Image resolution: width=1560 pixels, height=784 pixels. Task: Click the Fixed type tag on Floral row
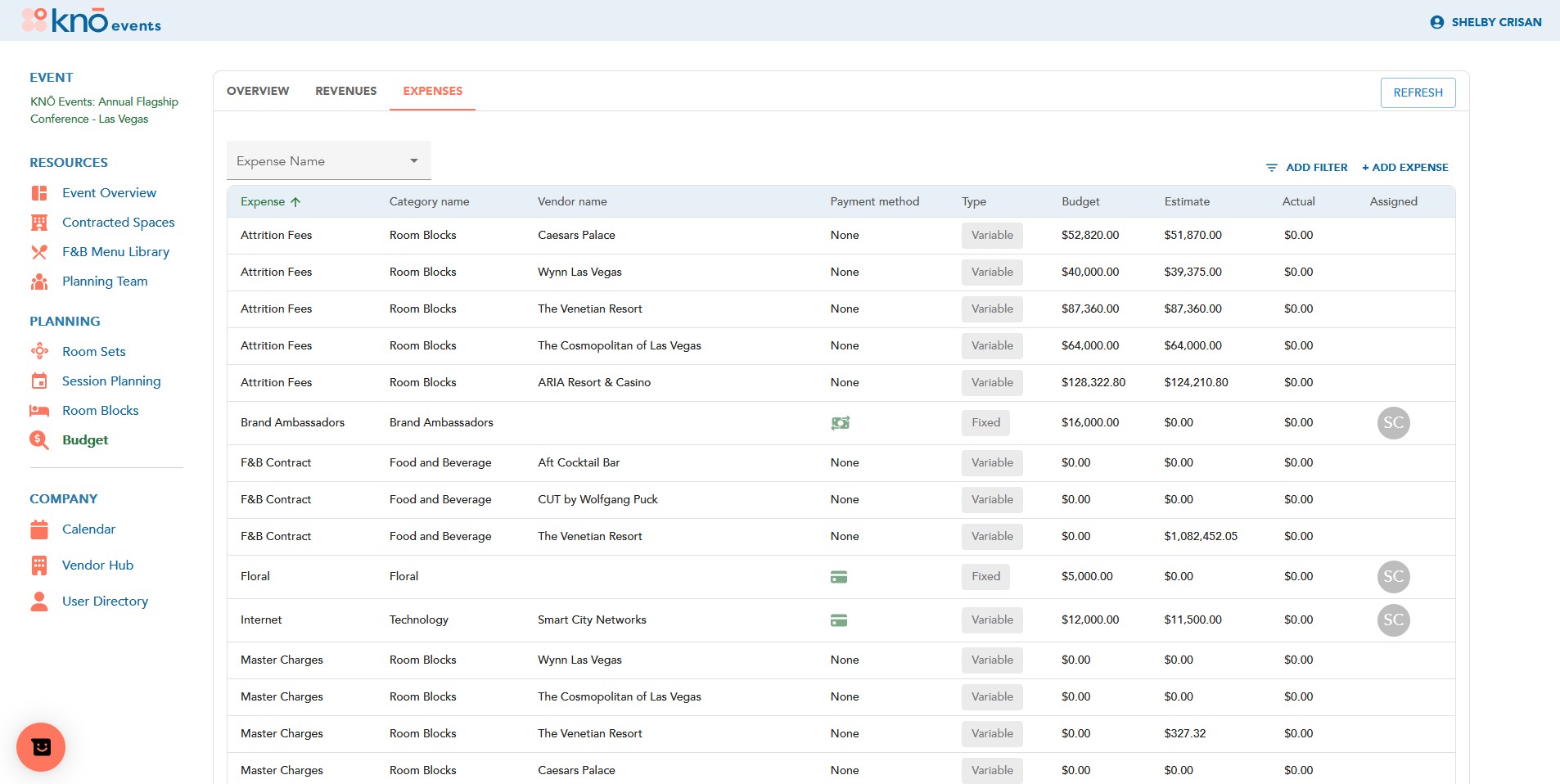(985, 577)
